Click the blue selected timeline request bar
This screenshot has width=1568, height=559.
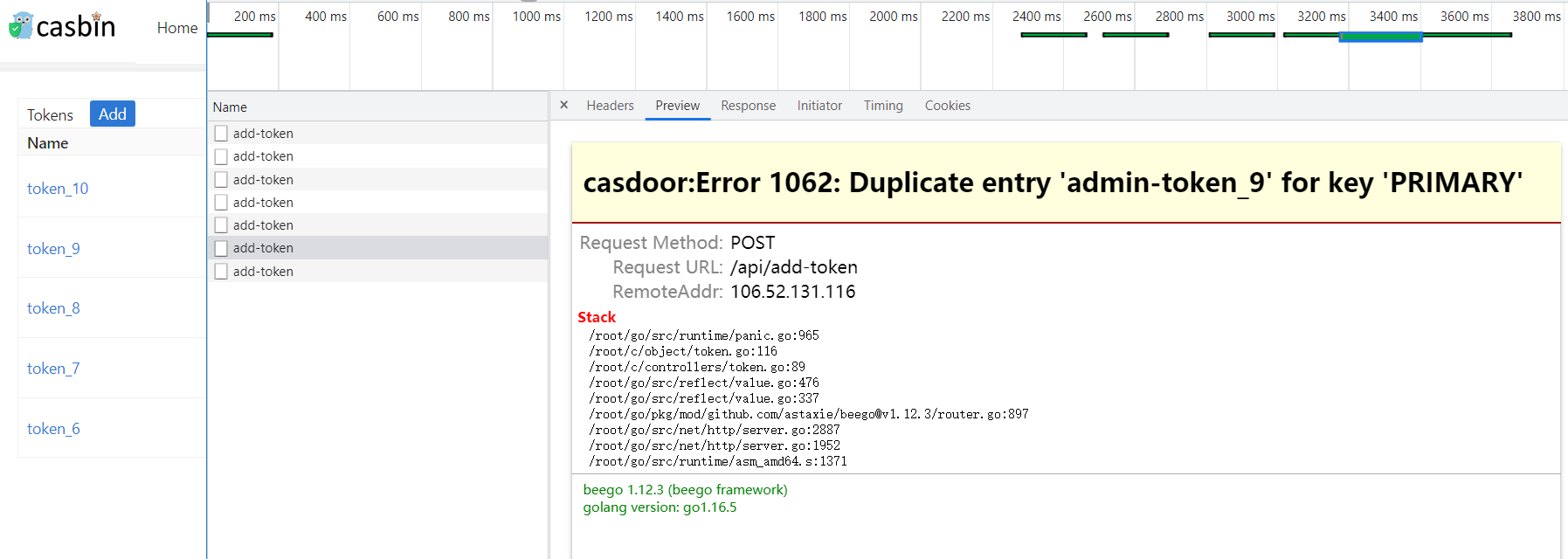tap(1381, 37)
